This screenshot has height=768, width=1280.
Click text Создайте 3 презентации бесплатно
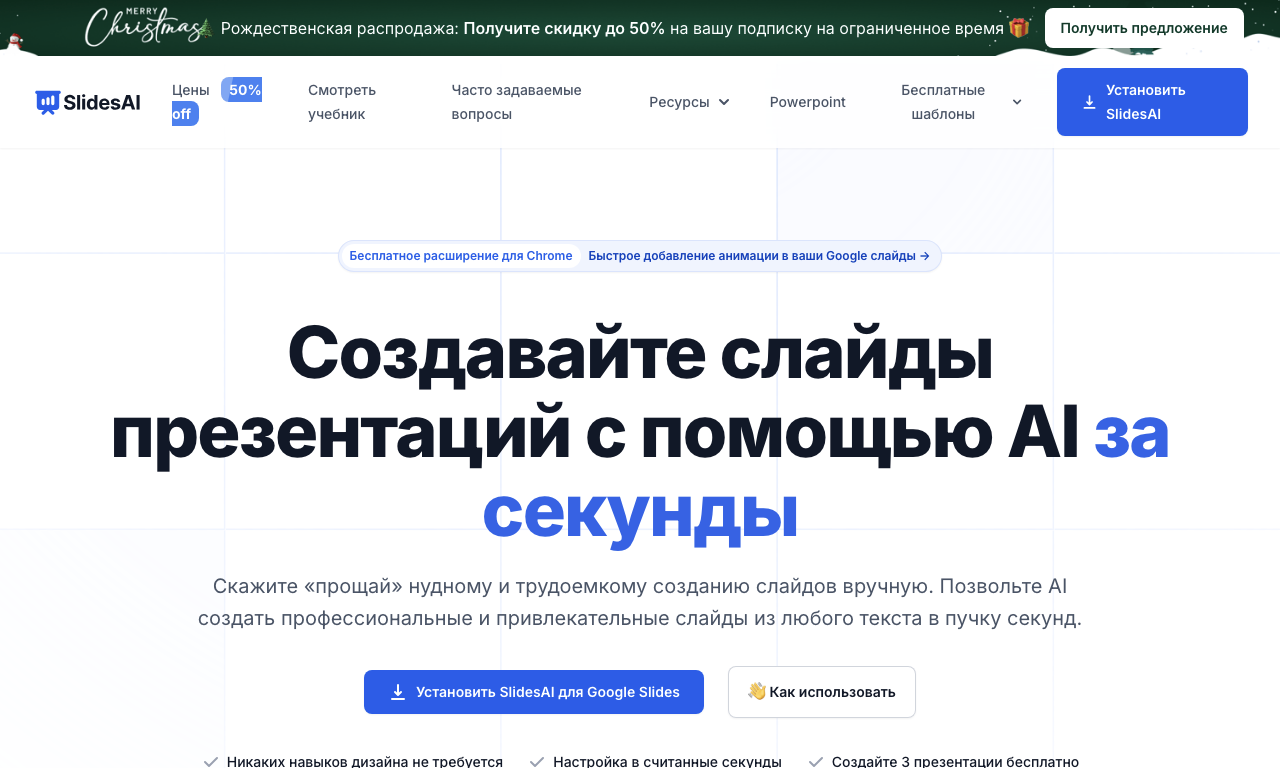[x=955, y=761]
